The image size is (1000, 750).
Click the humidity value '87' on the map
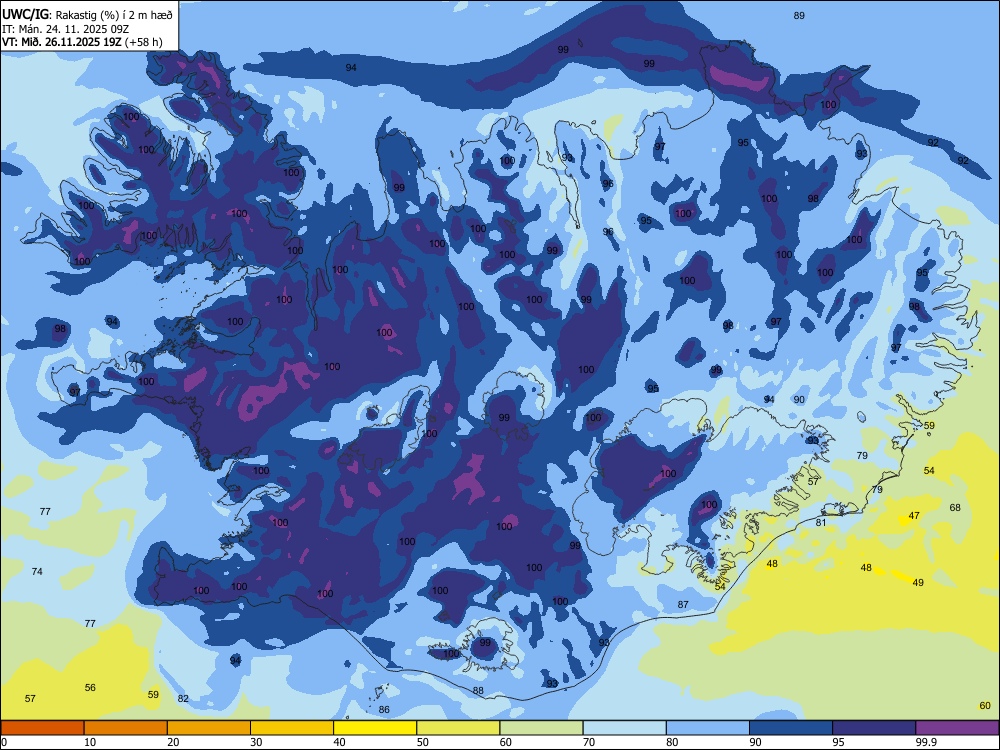[x=683, y=604]
